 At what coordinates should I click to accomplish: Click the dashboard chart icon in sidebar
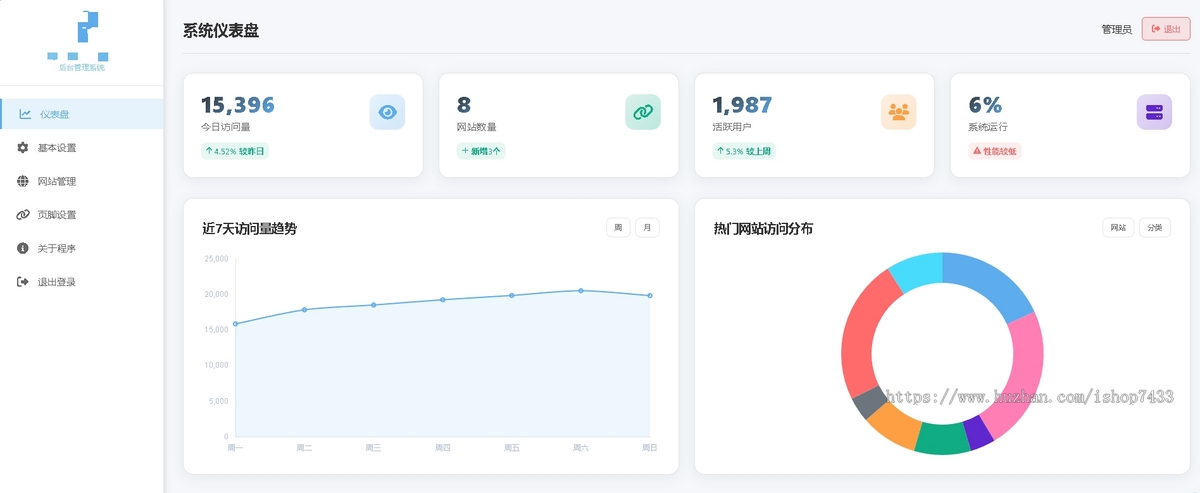[24, 114]
